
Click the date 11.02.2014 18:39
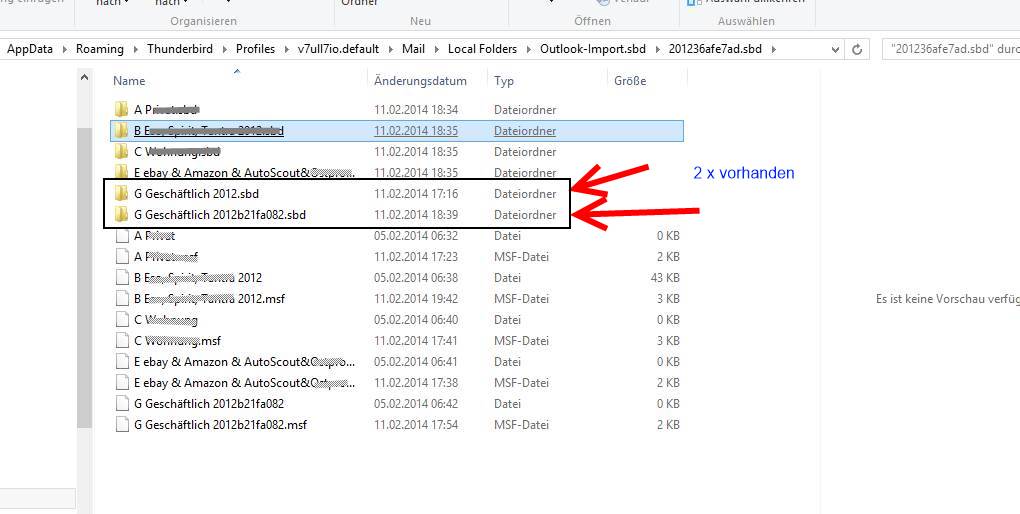(416, 214)
